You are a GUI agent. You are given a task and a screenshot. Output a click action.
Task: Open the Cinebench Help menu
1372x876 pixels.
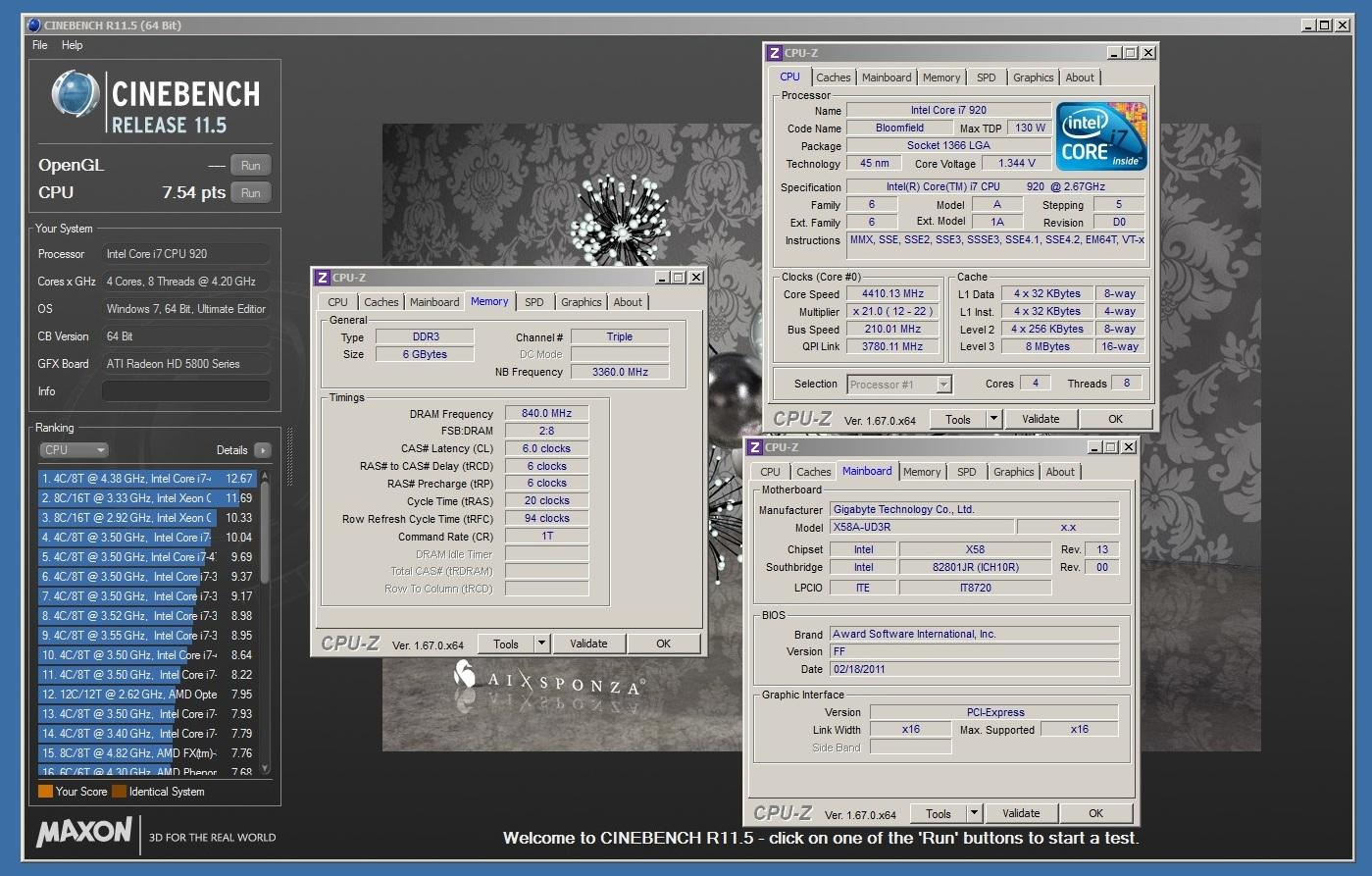coord(73,45)
